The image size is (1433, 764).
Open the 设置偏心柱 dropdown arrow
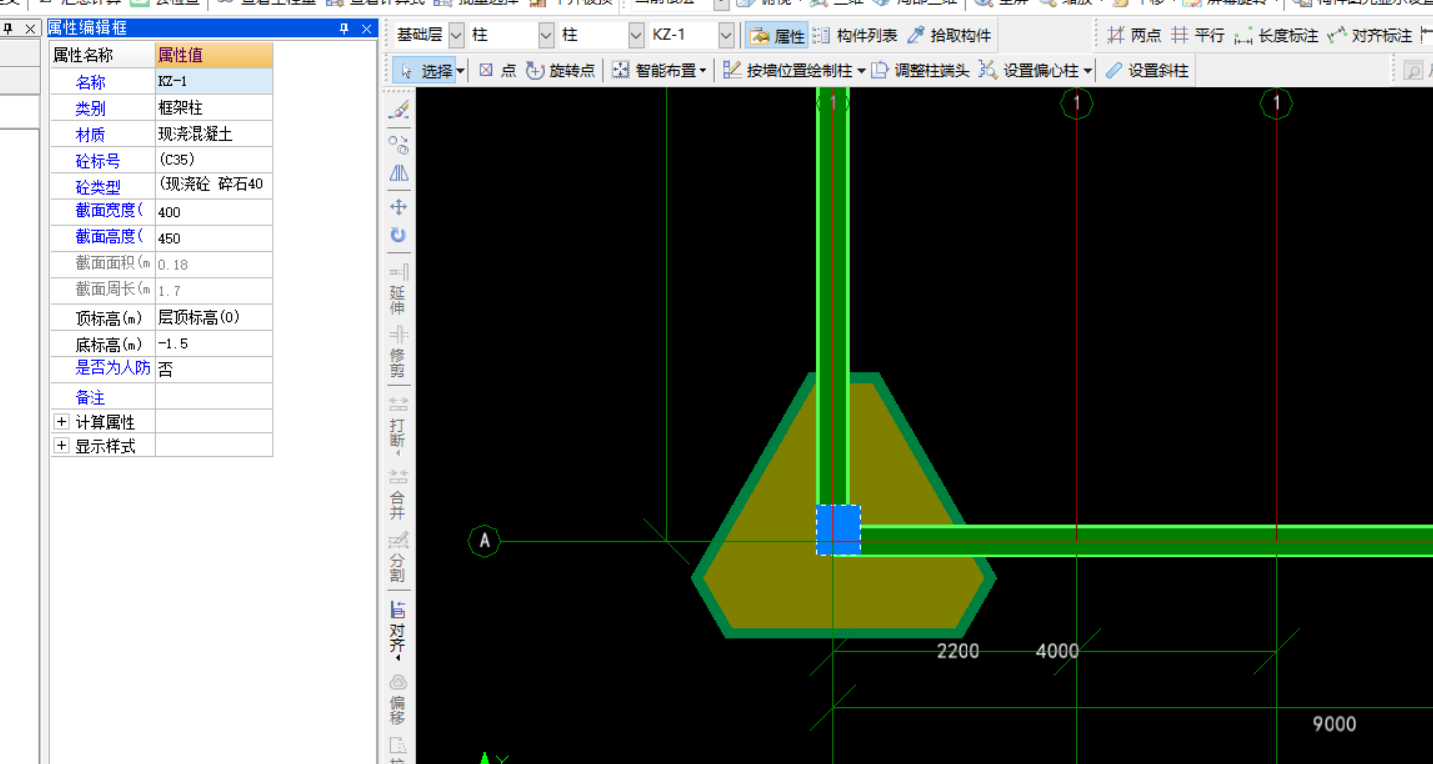point(1087,71)
